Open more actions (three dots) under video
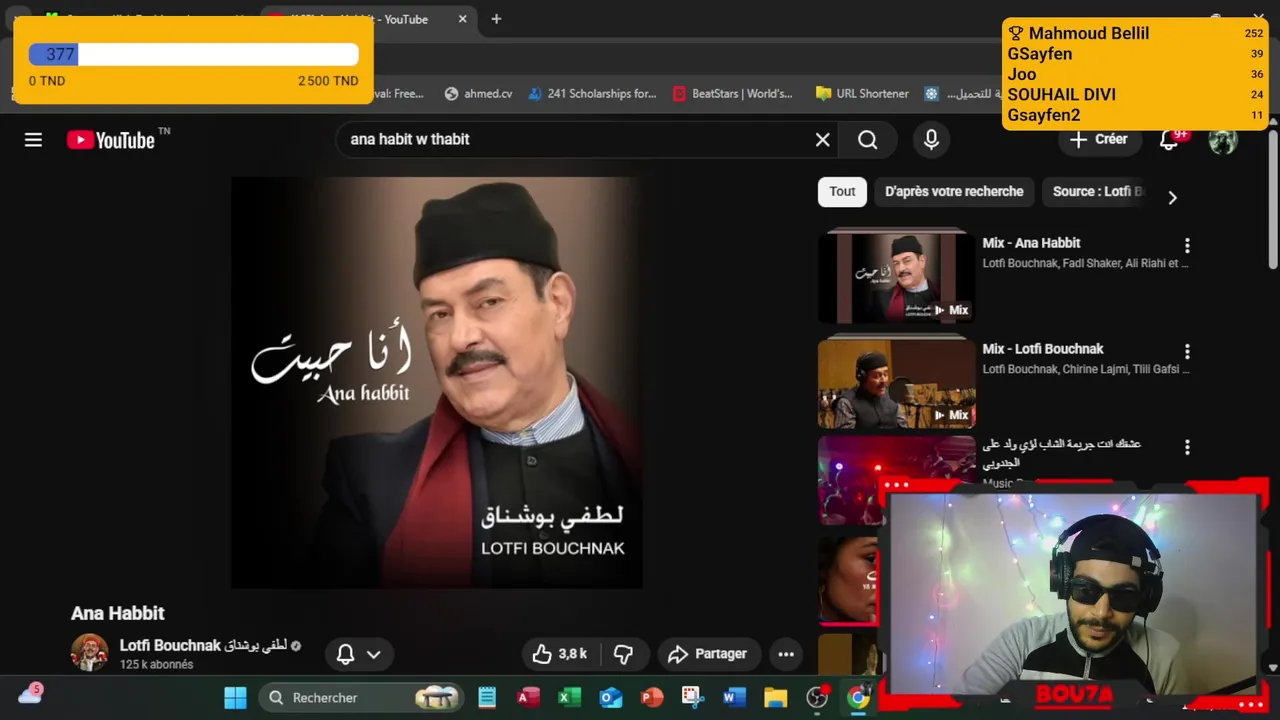 [786, 654]
